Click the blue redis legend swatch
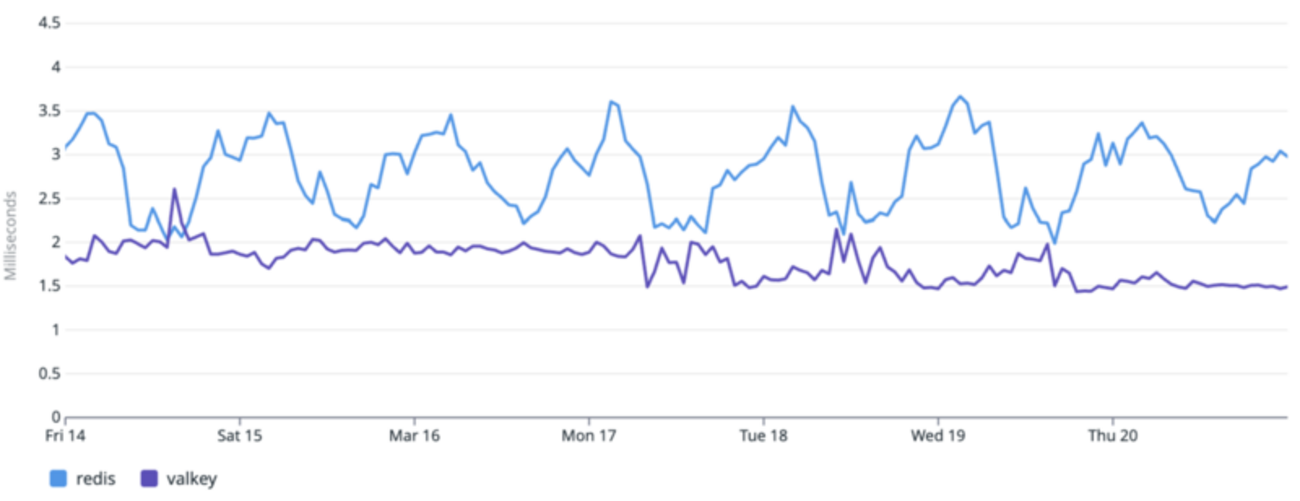This screenshot has height=501, width=1300. coord(58,479)
